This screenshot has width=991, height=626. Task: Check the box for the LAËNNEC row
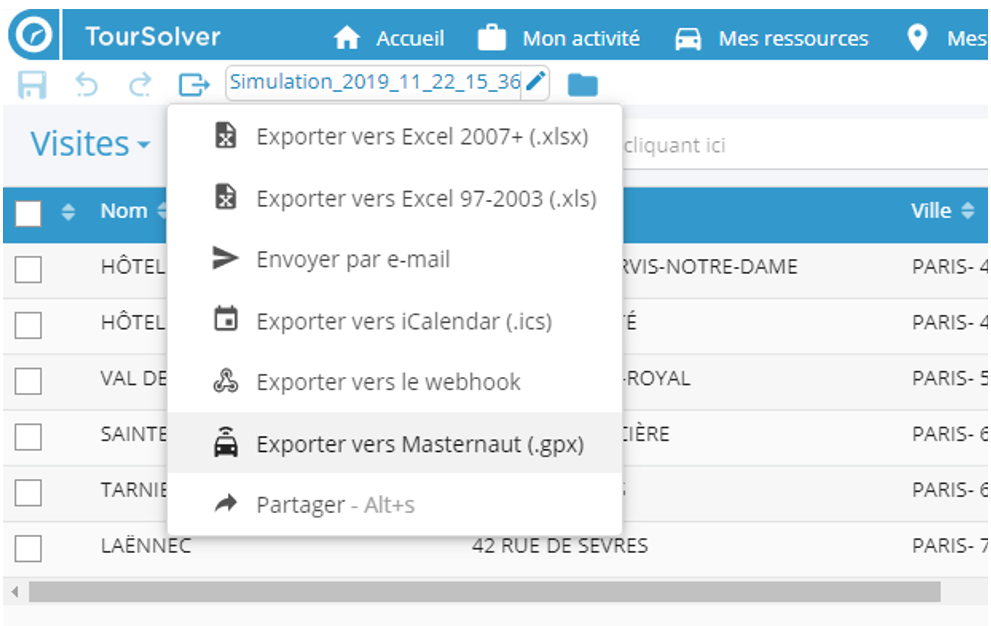pos(28,548)
